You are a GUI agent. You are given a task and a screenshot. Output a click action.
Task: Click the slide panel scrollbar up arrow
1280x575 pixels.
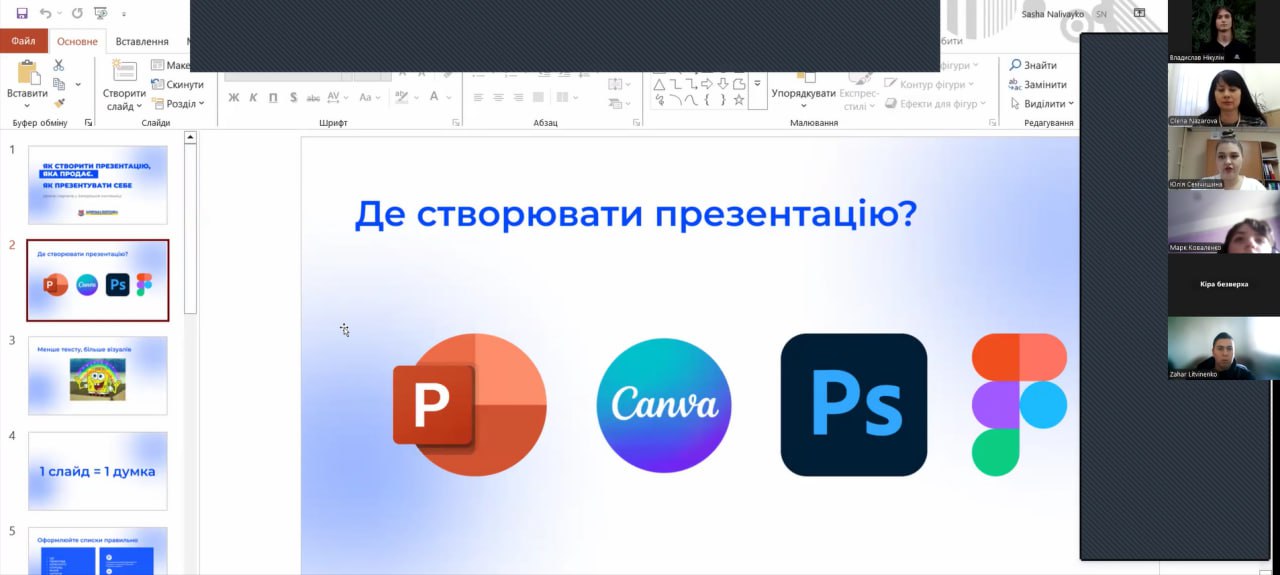190,138
